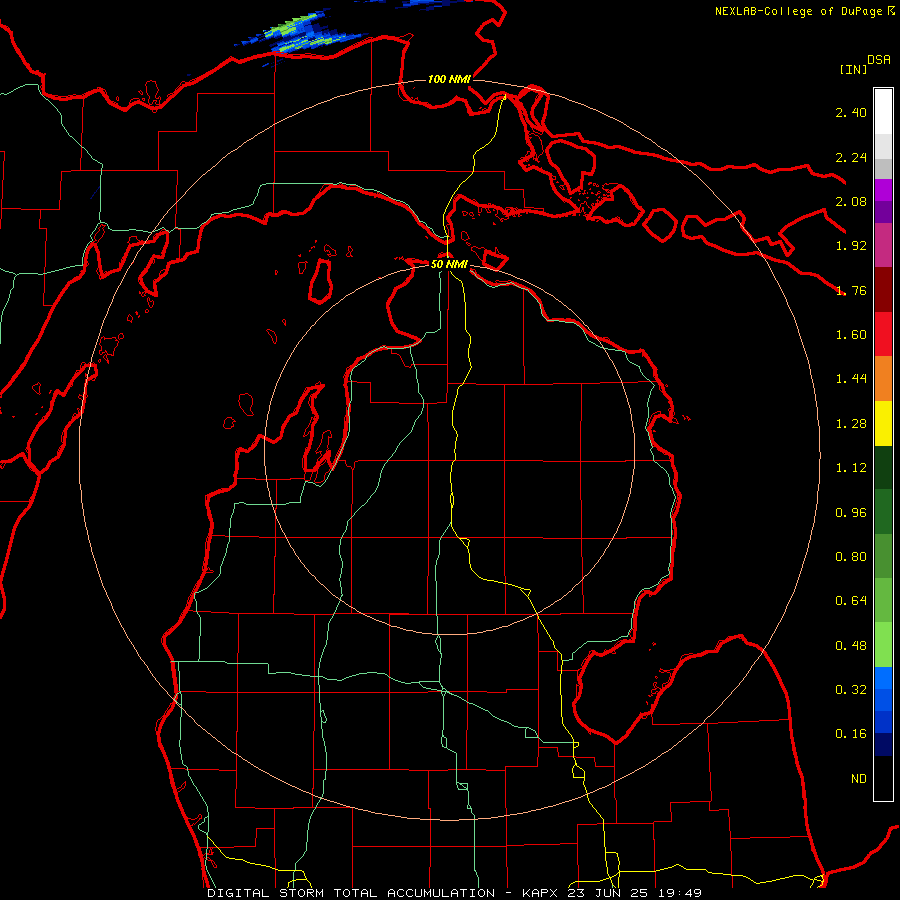Pick the light blue swatch above 0.32
This screenshot has width=900, height=900.
click(883, 678)
